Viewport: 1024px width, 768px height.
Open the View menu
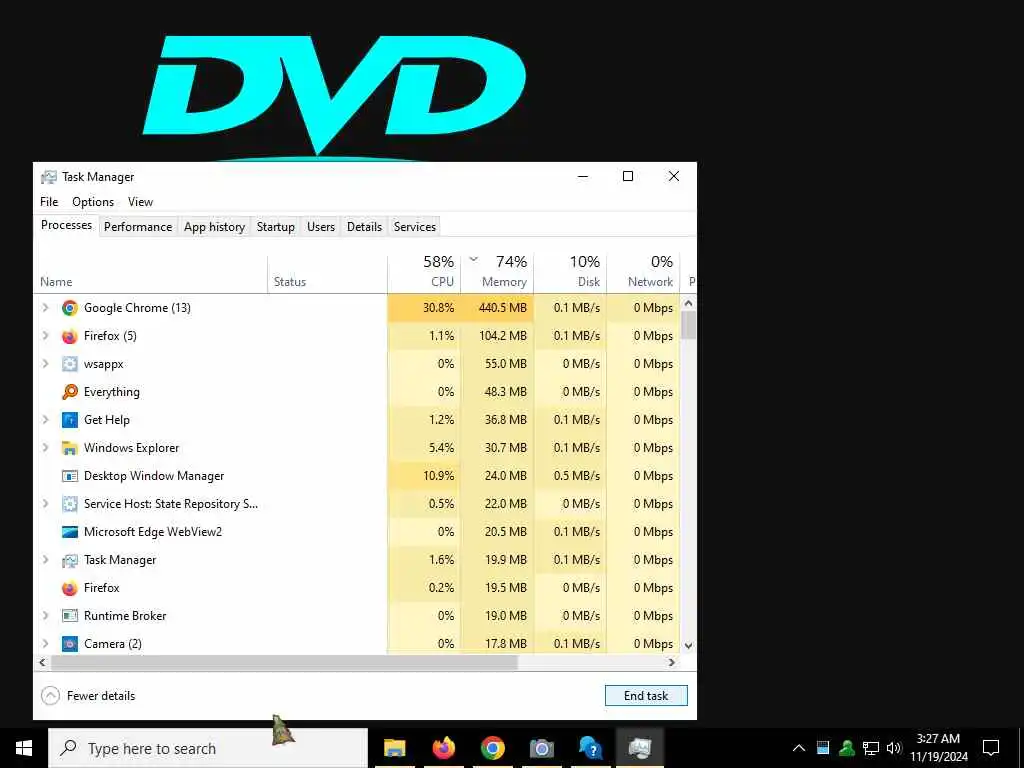140,202
